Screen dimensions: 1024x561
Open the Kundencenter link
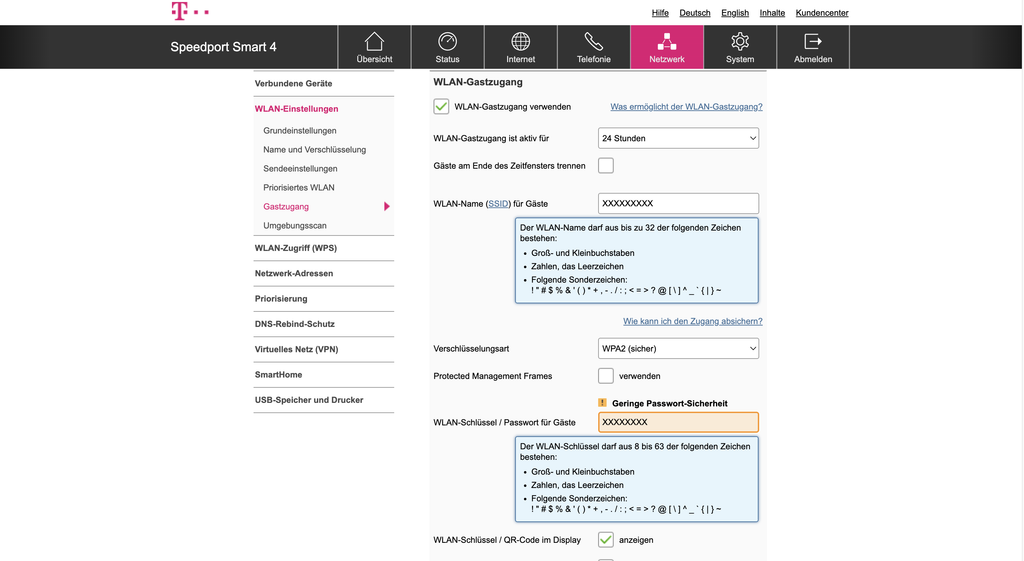(x=822, y=13)
